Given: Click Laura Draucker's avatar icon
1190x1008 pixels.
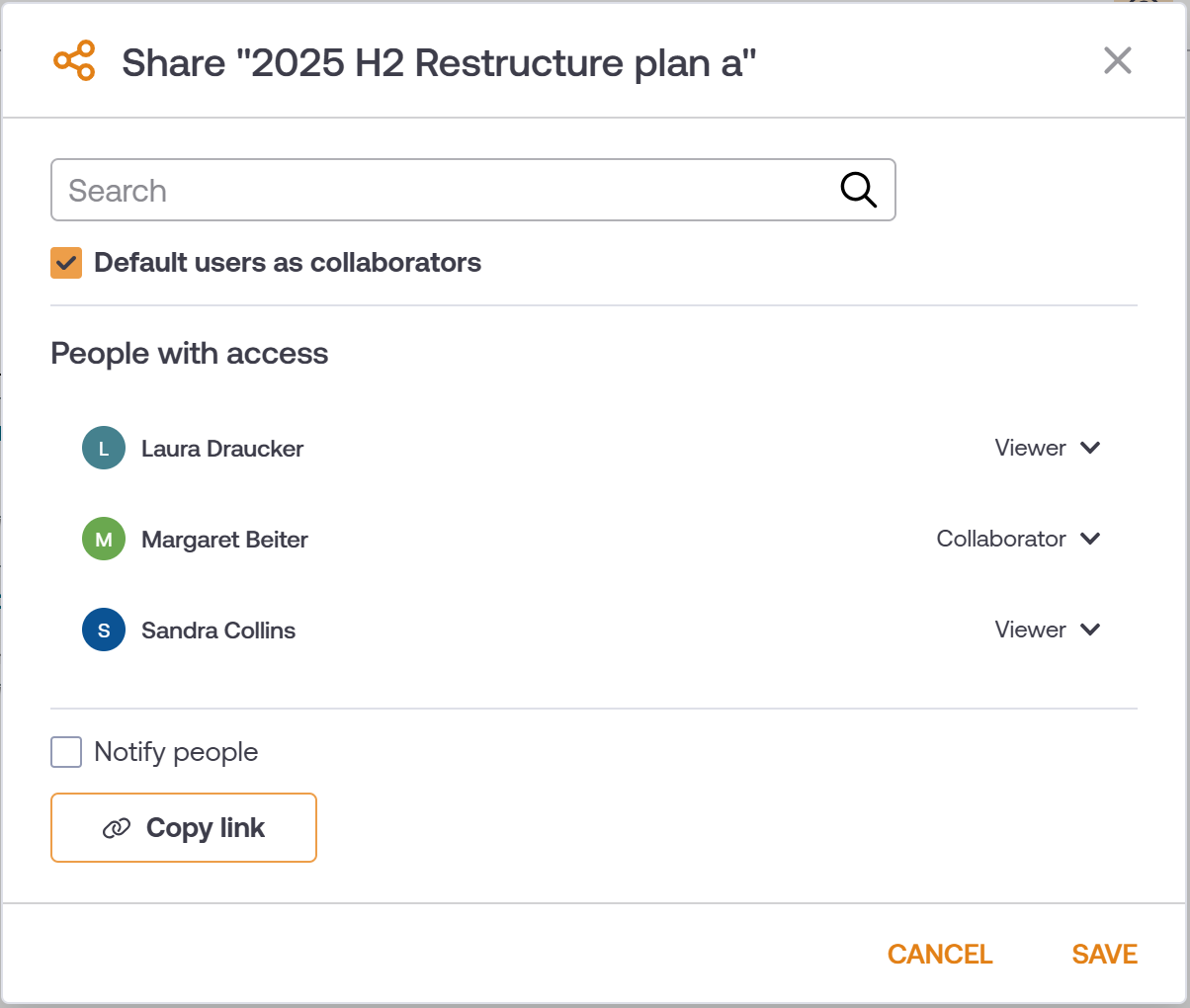Looking at the screenshot, I should click(104, 449).
